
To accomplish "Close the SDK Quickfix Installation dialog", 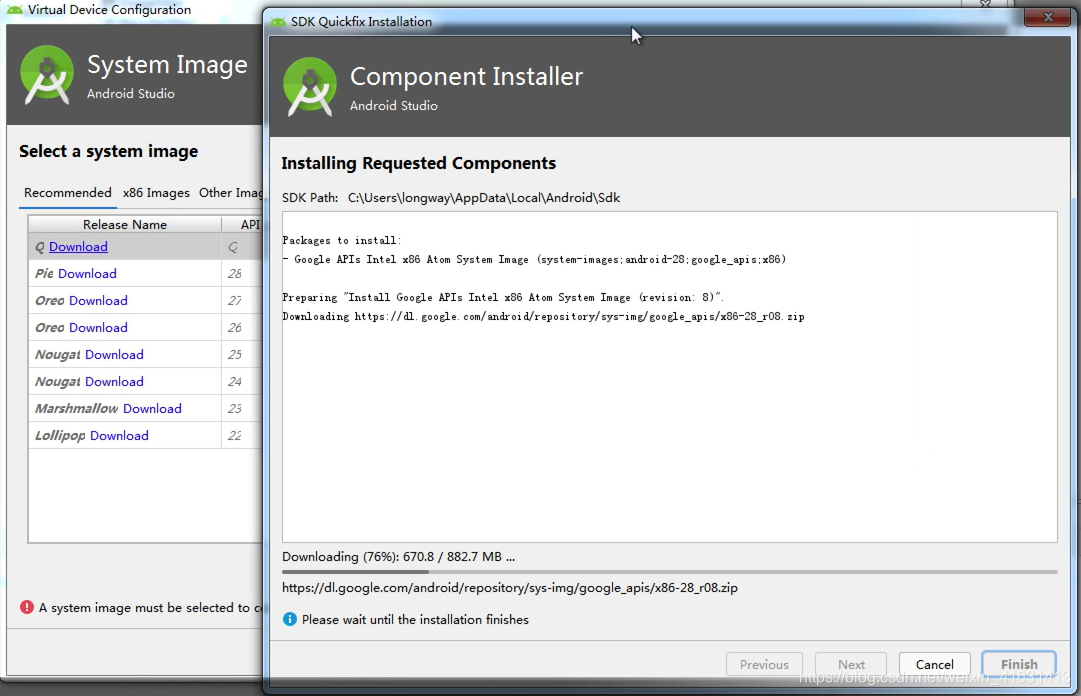I will pyautogui.click(x=1047, y=17).
